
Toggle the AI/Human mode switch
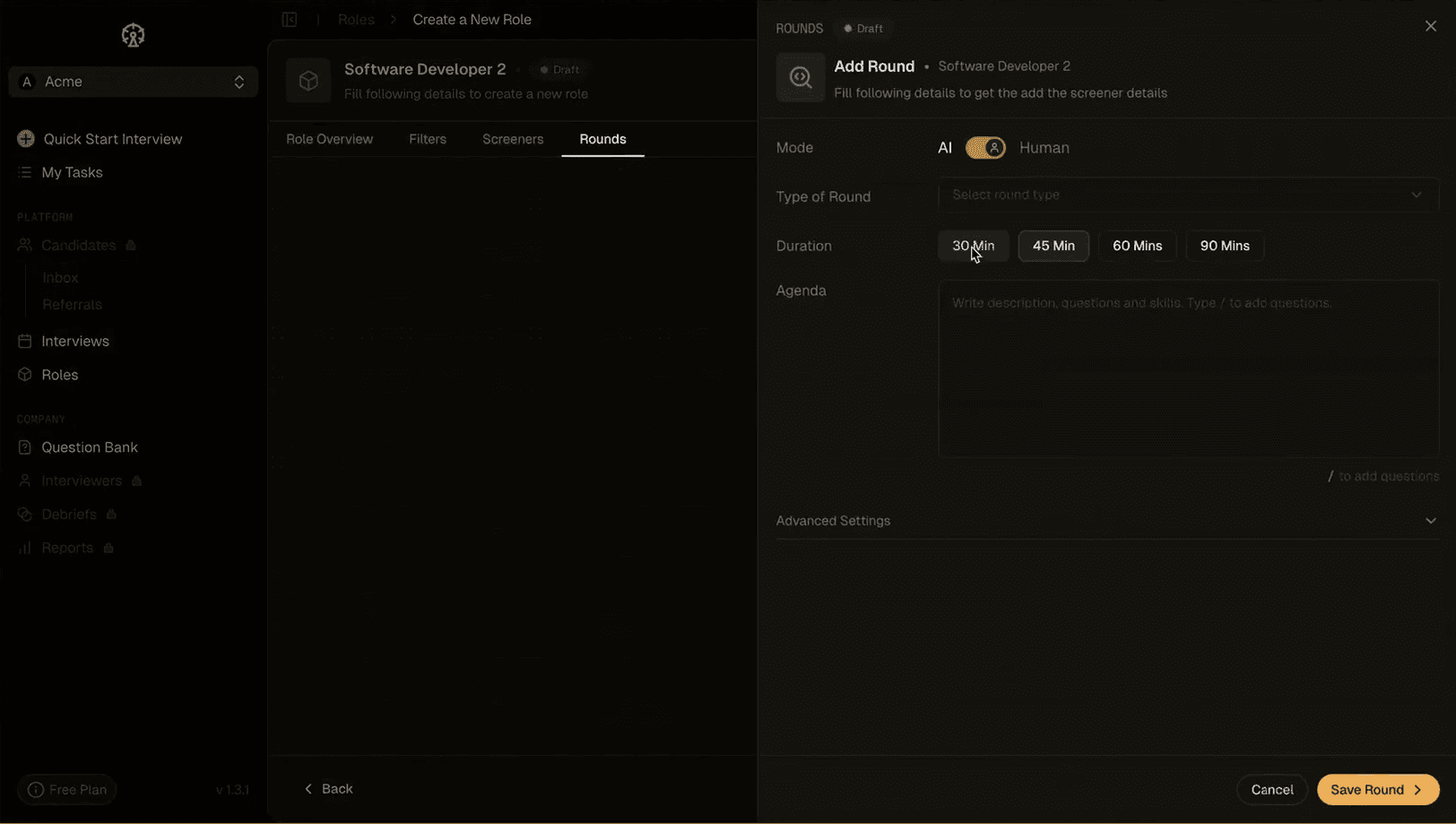[x=985, y=148]
